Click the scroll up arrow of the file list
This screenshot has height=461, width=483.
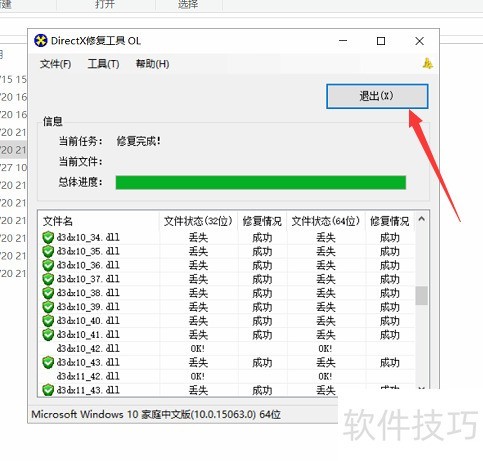point(421,219)
